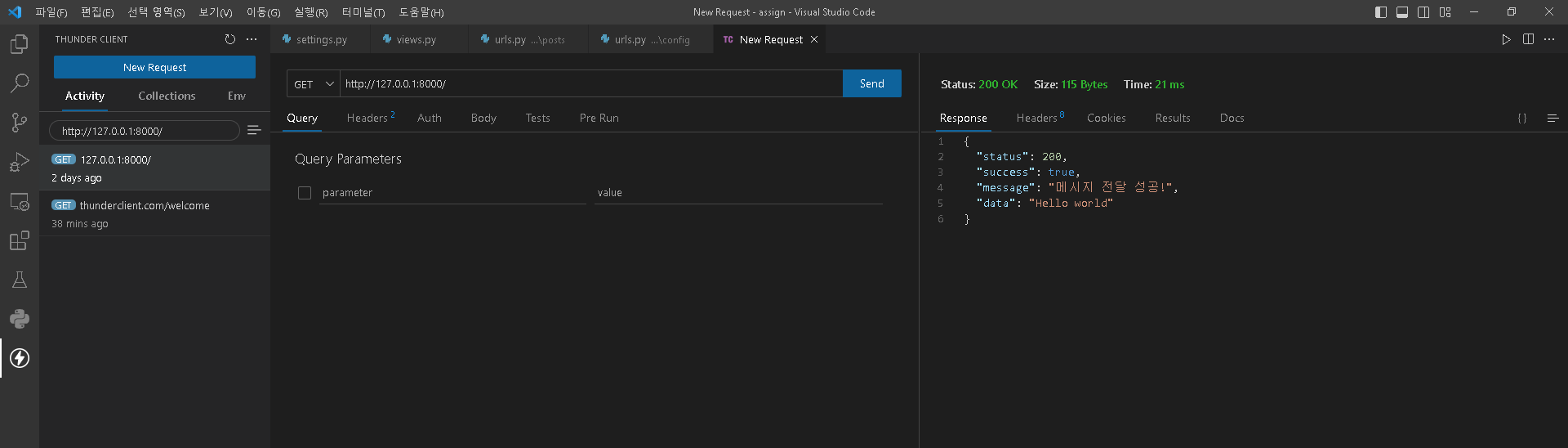Open the GET method dropdown
Viewport: 1568px width, 448px height.
pos(314,83)
